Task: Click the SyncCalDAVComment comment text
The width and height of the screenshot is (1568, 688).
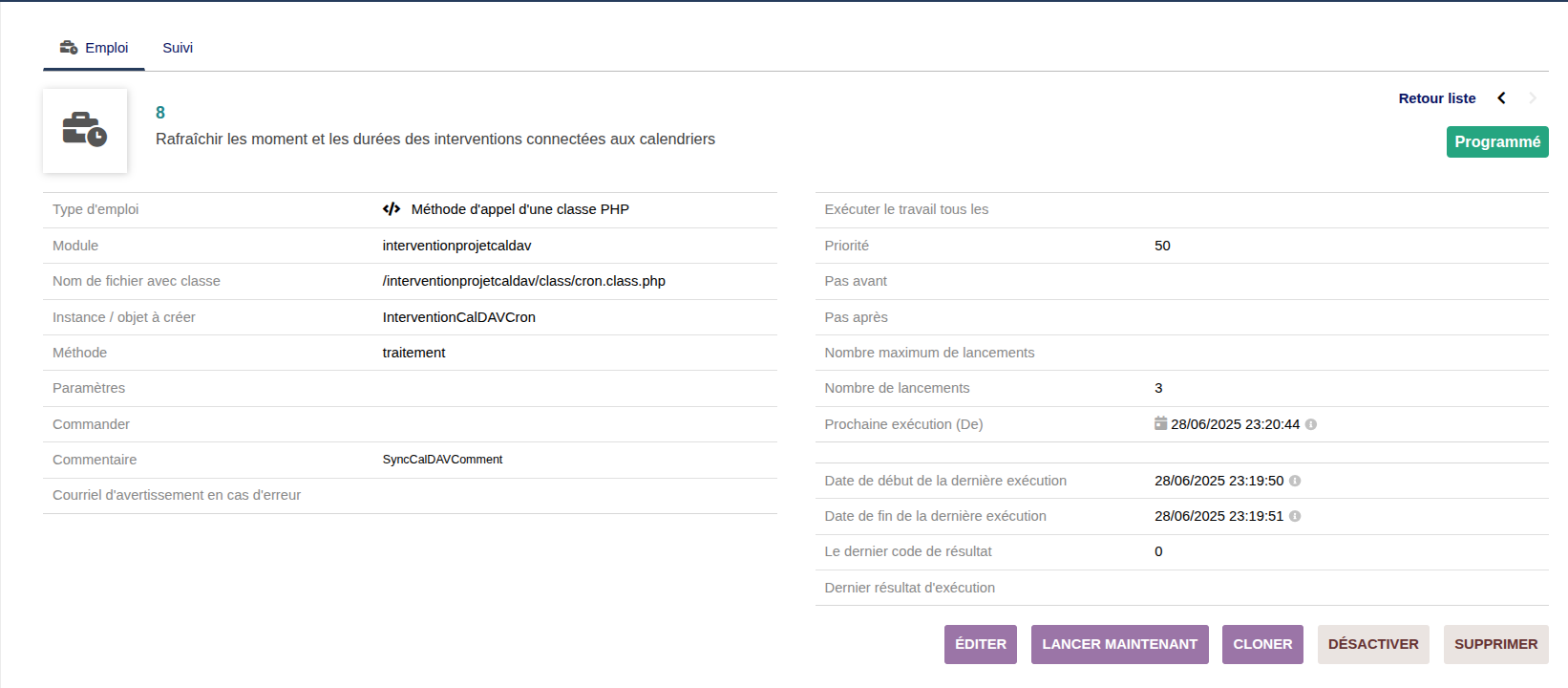Action: (x=442, y=460)
